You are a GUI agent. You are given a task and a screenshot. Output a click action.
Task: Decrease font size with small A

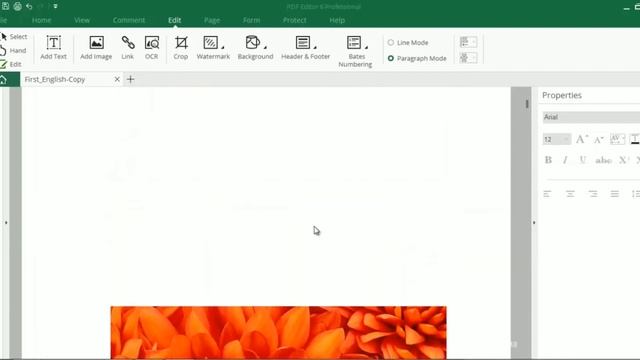[x=598, y=140]
